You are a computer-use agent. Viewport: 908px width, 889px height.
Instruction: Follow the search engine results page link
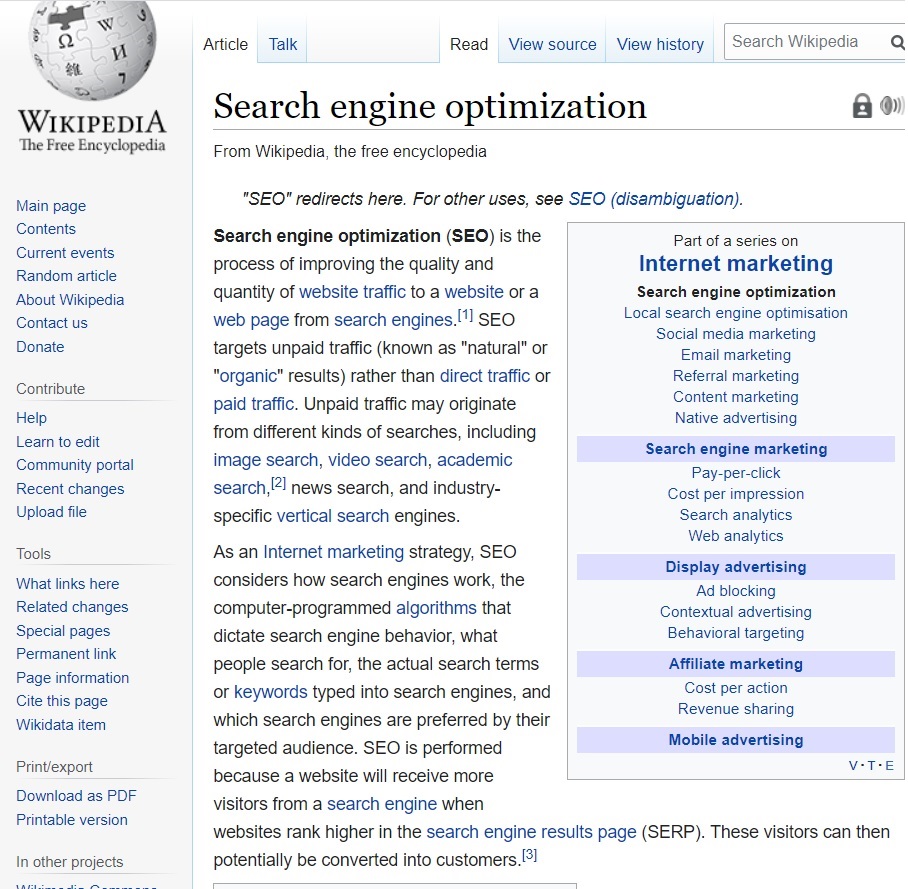[531, 832]
